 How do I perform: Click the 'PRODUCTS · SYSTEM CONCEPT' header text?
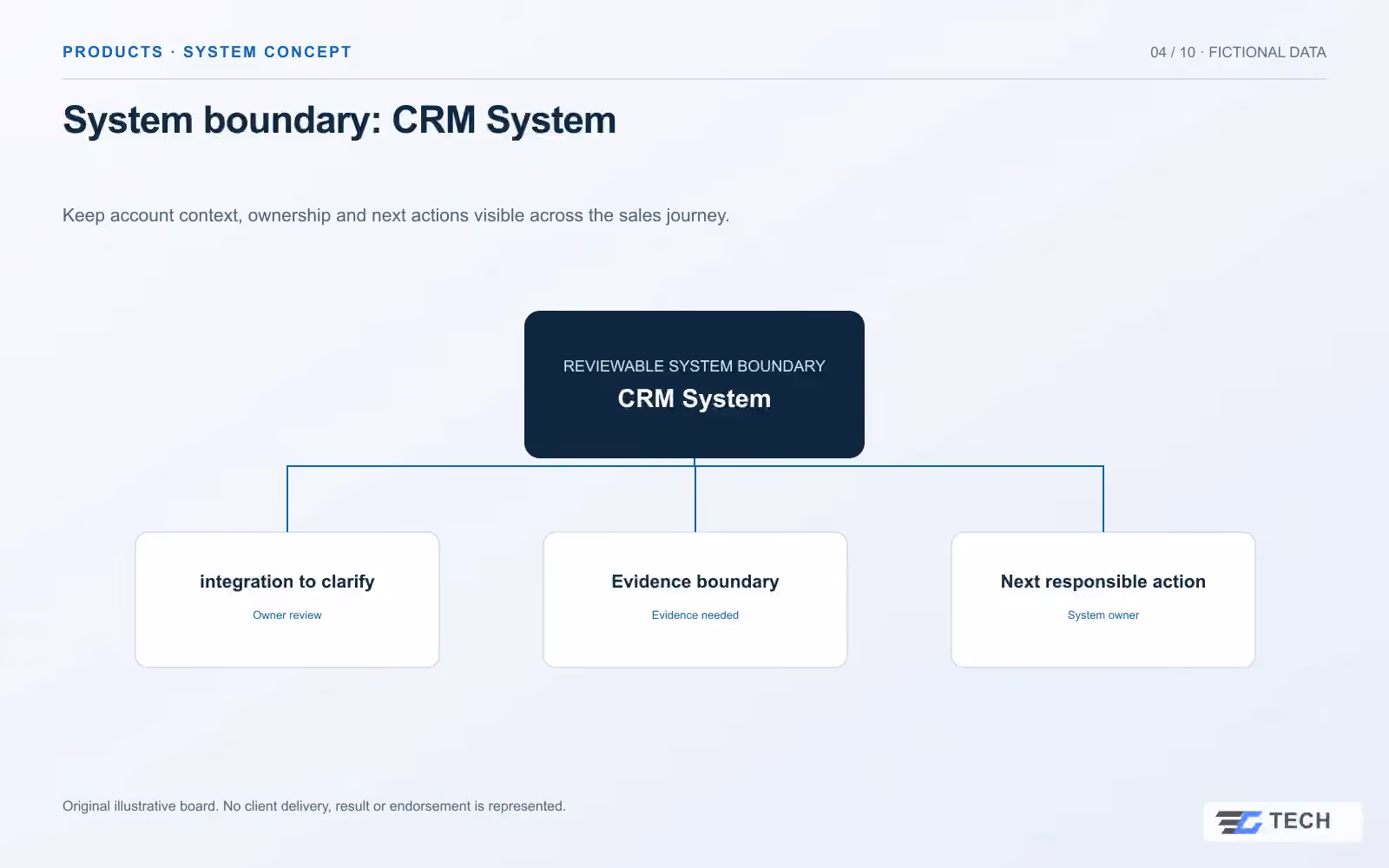pos(207,52)
